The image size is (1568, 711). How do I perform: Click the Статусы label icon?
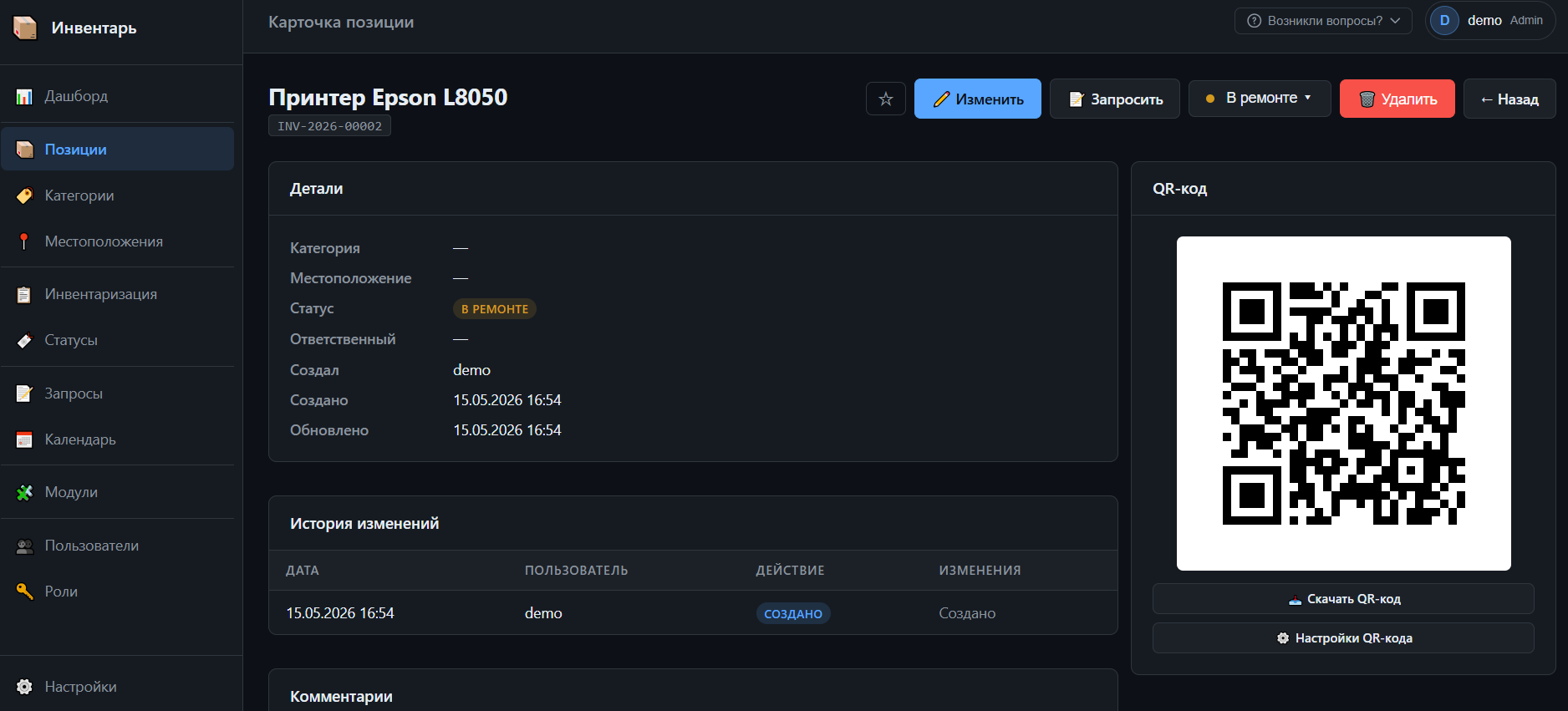tap(24, 340)
